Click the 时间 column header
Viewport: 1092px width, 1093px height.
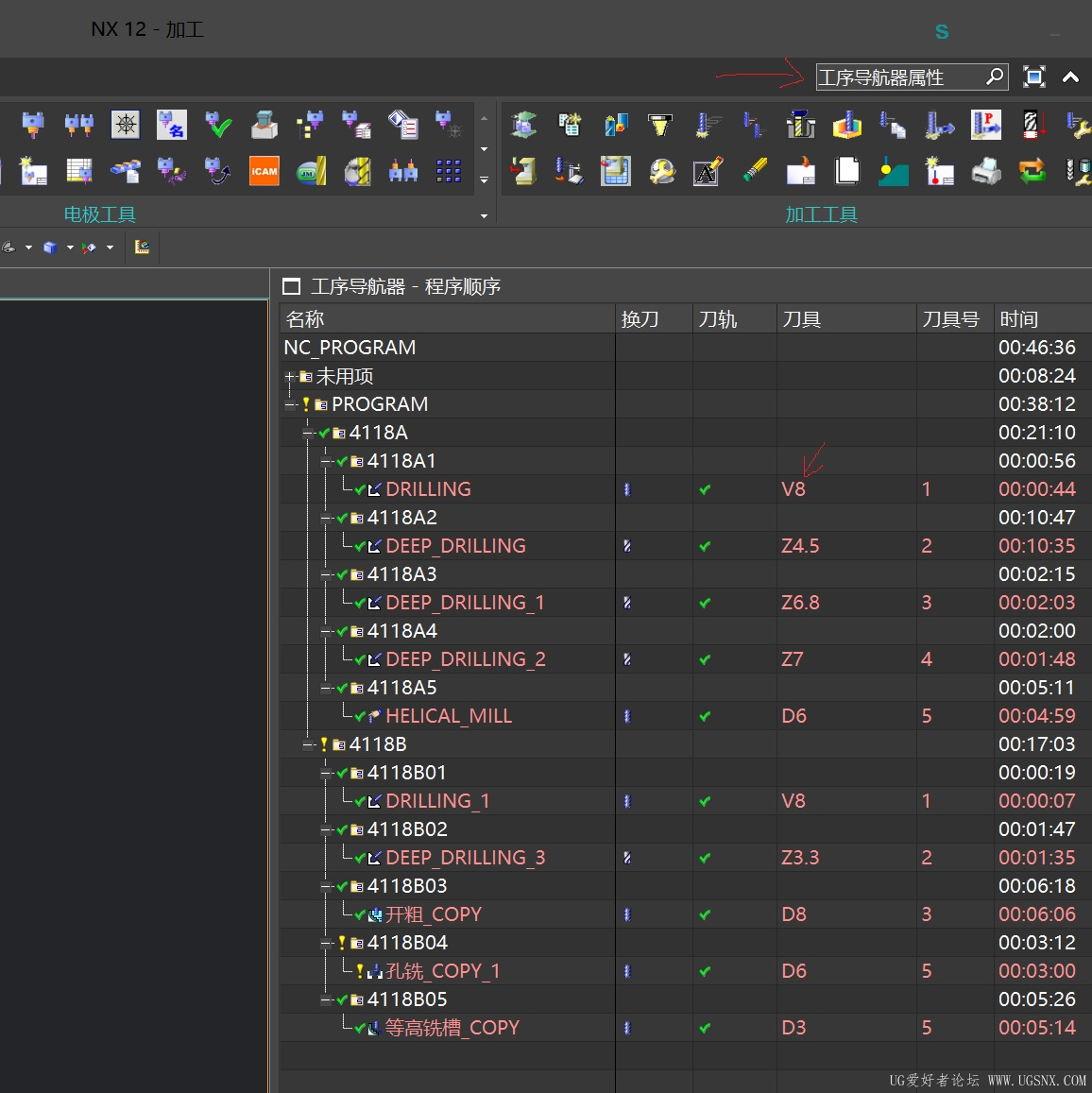(1018, 319)
